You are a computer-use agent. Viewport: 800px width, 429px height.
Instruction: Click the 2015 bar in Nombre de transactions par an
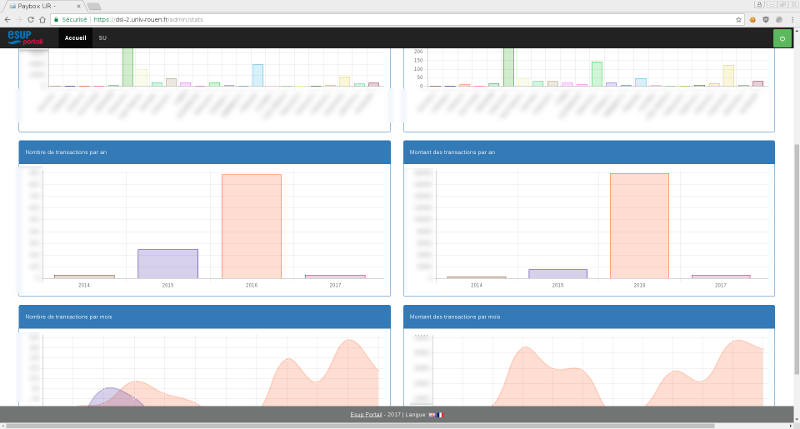[x=167, y=263]
